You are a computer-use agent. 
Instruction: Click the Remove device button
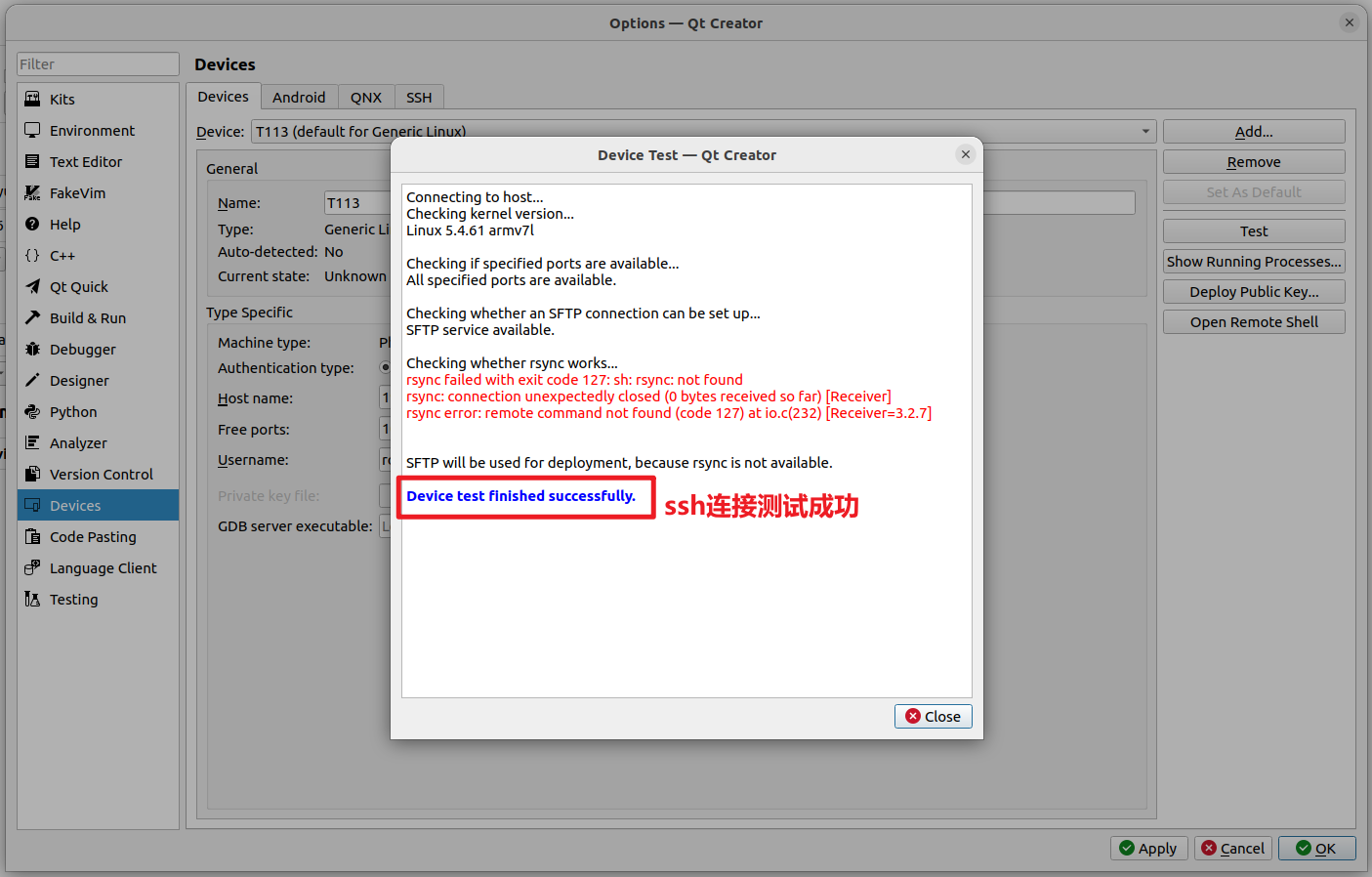pos(1254,162)
